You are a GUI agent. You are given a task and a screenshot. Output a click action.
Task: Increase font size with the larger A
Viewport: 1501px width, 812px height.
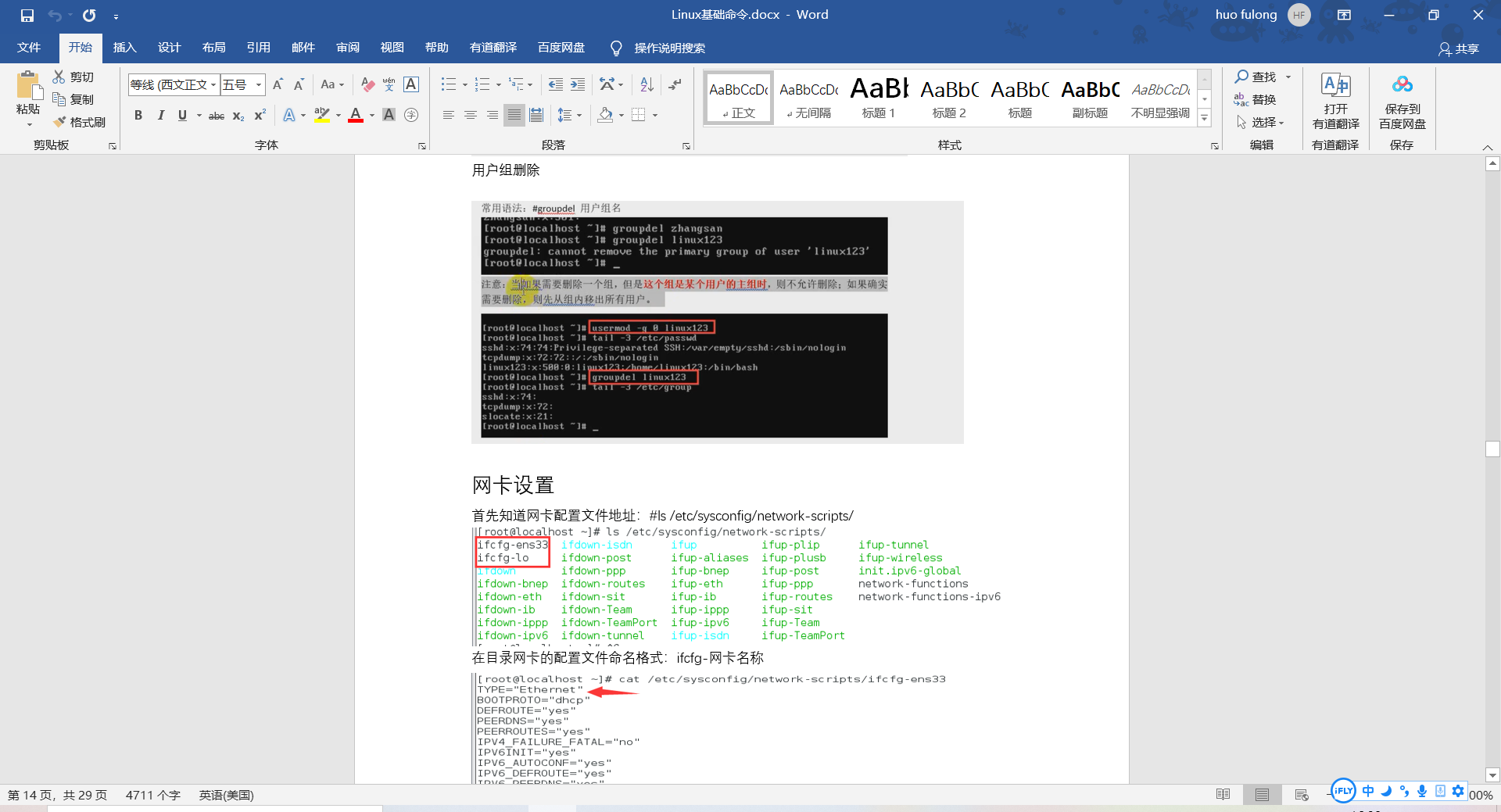click(278, 84)
